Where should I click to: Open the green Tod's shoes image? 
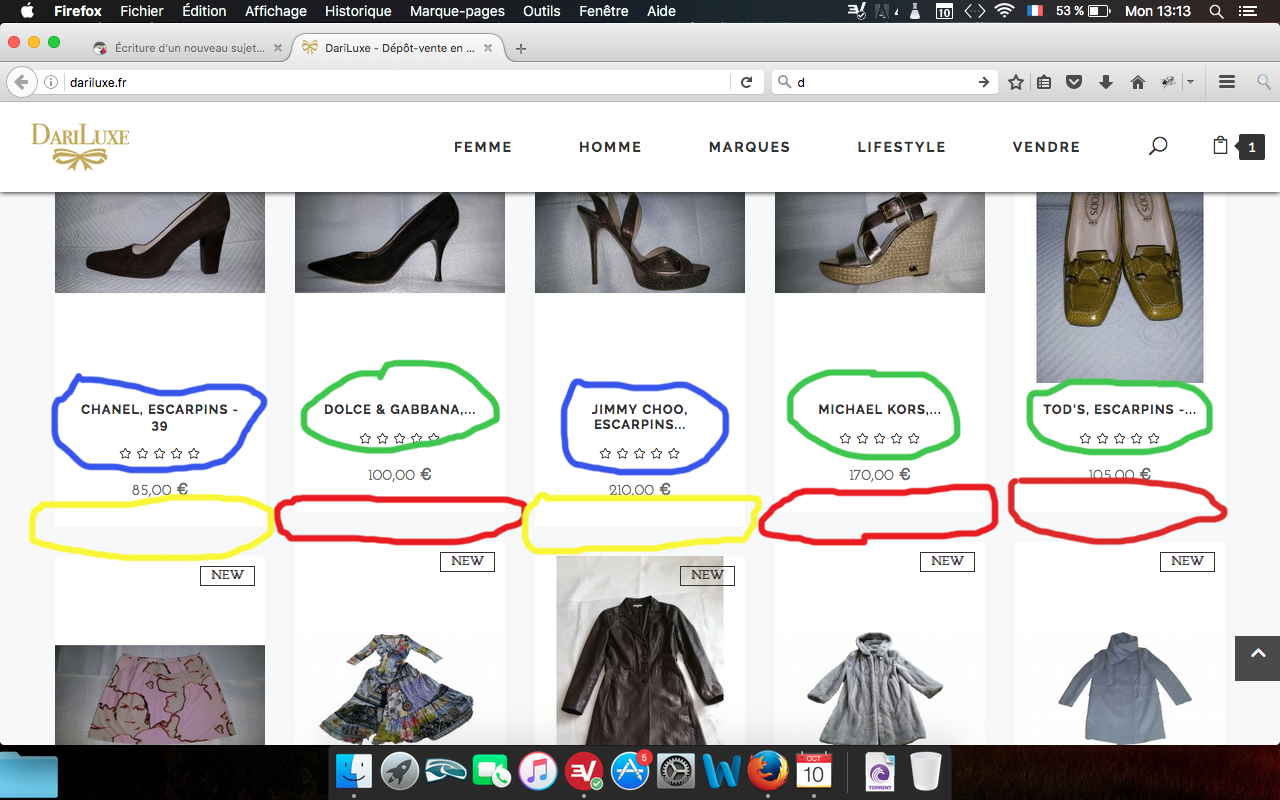tap(1120, 287)
